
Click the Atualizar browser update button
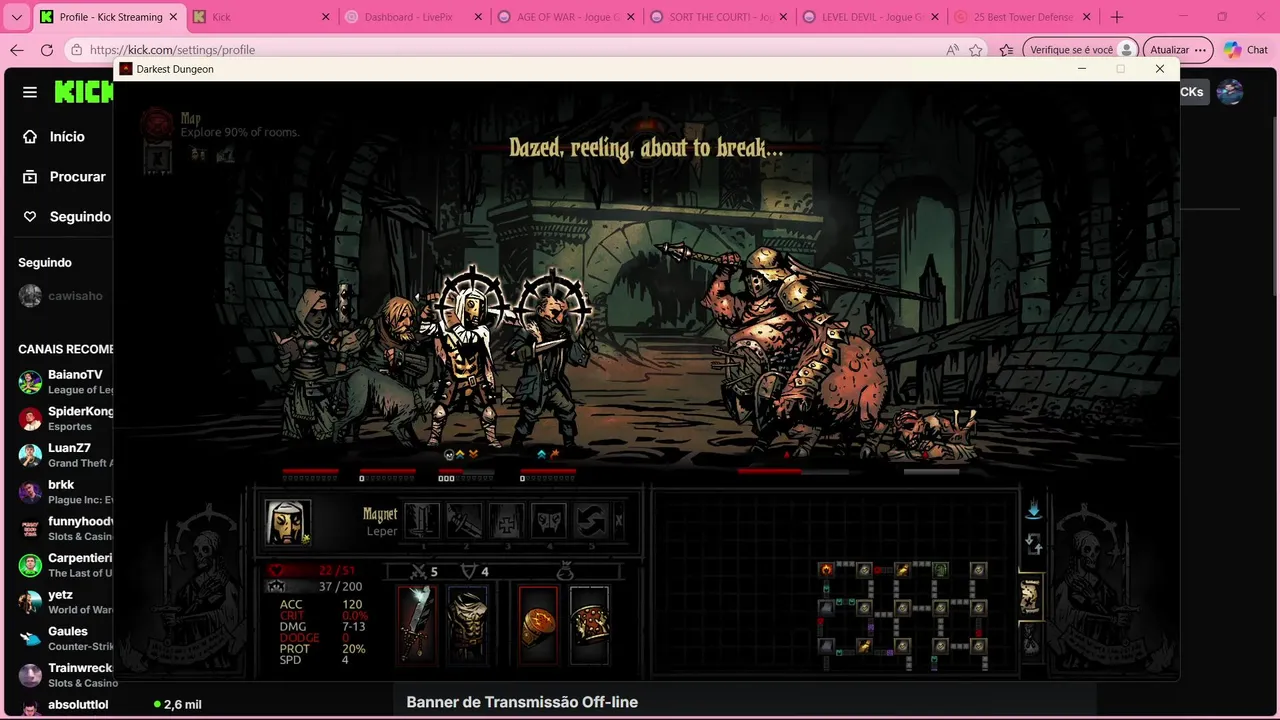click(1178, 50)
